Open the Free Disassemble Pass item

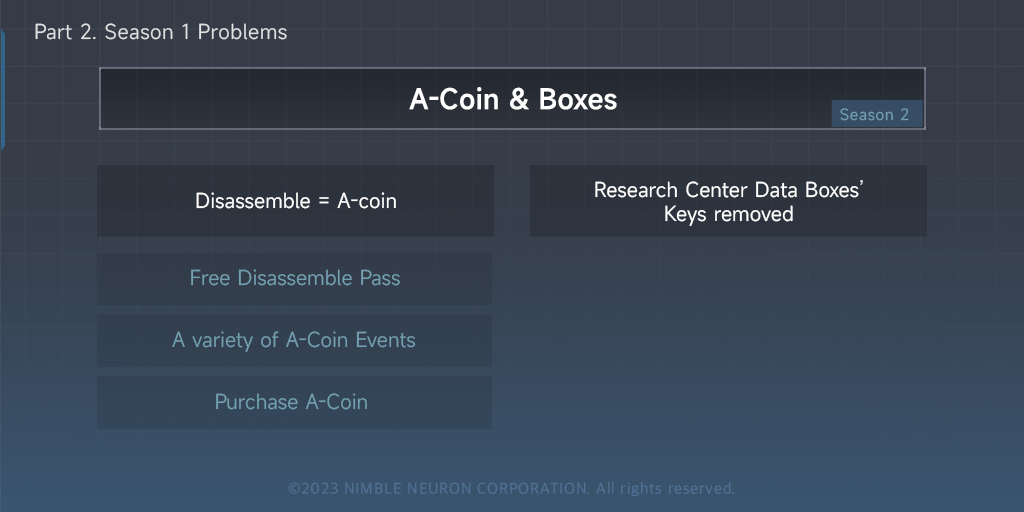(x=295, y=278)
